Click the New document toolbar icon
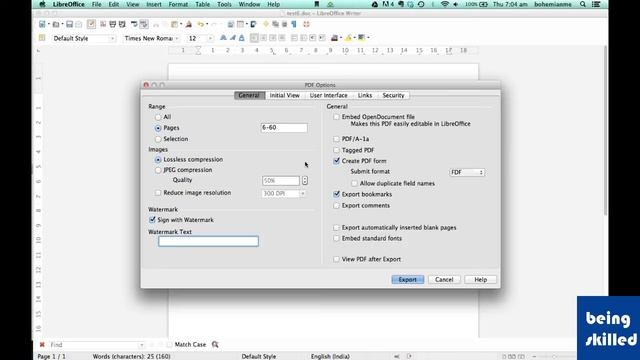 42,24
